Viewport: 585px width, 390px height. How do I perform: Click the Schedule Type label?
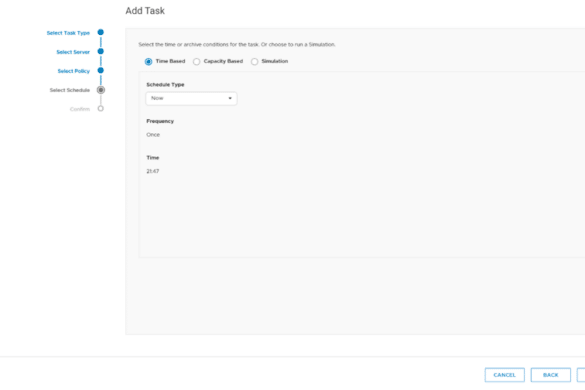coord(165,85)
